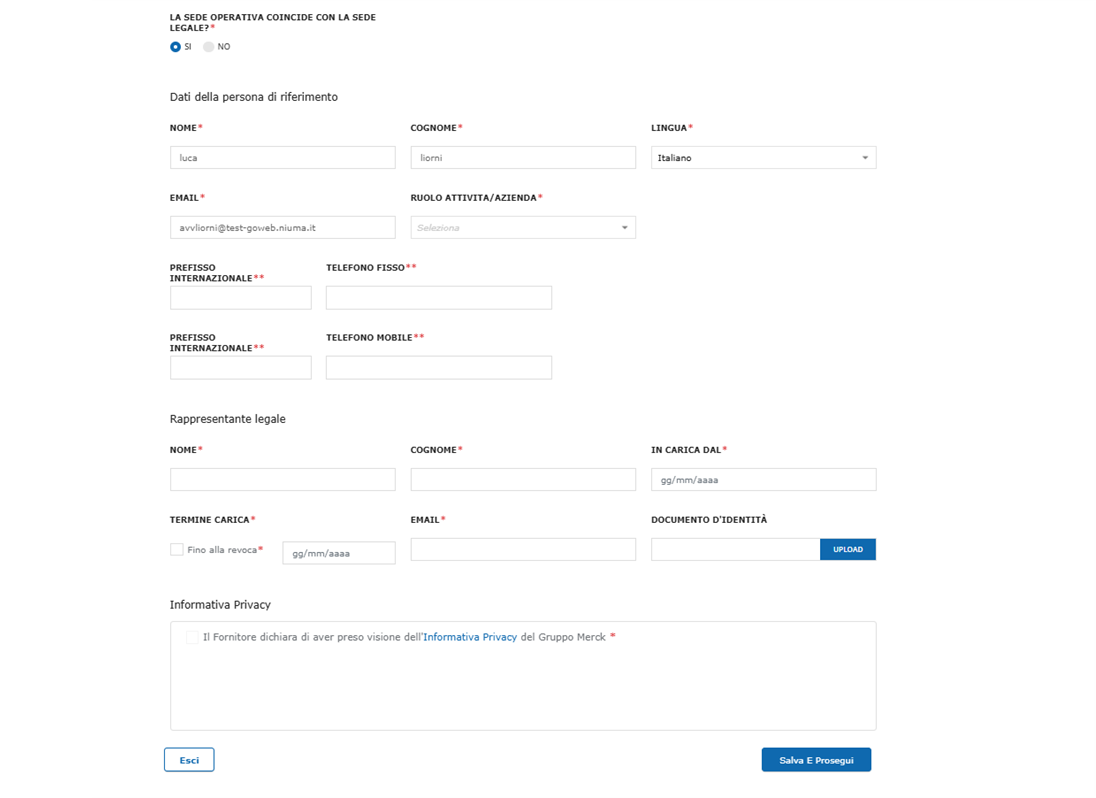Open the Informativa Privacy link
Screen dimensions: 1096x798
pos(470,637)
